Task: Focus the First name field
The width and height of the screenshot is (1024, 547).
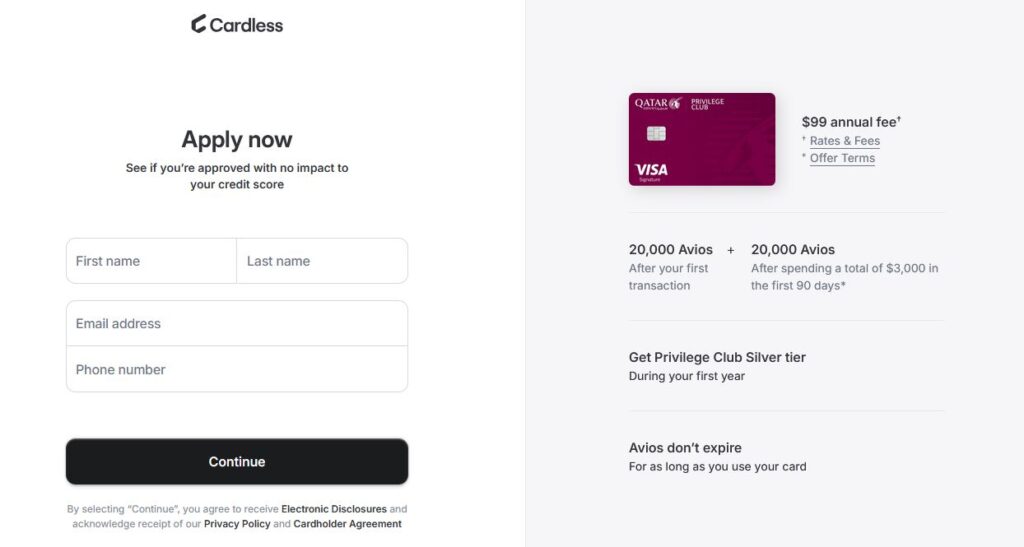Action: tap(151, 261)
